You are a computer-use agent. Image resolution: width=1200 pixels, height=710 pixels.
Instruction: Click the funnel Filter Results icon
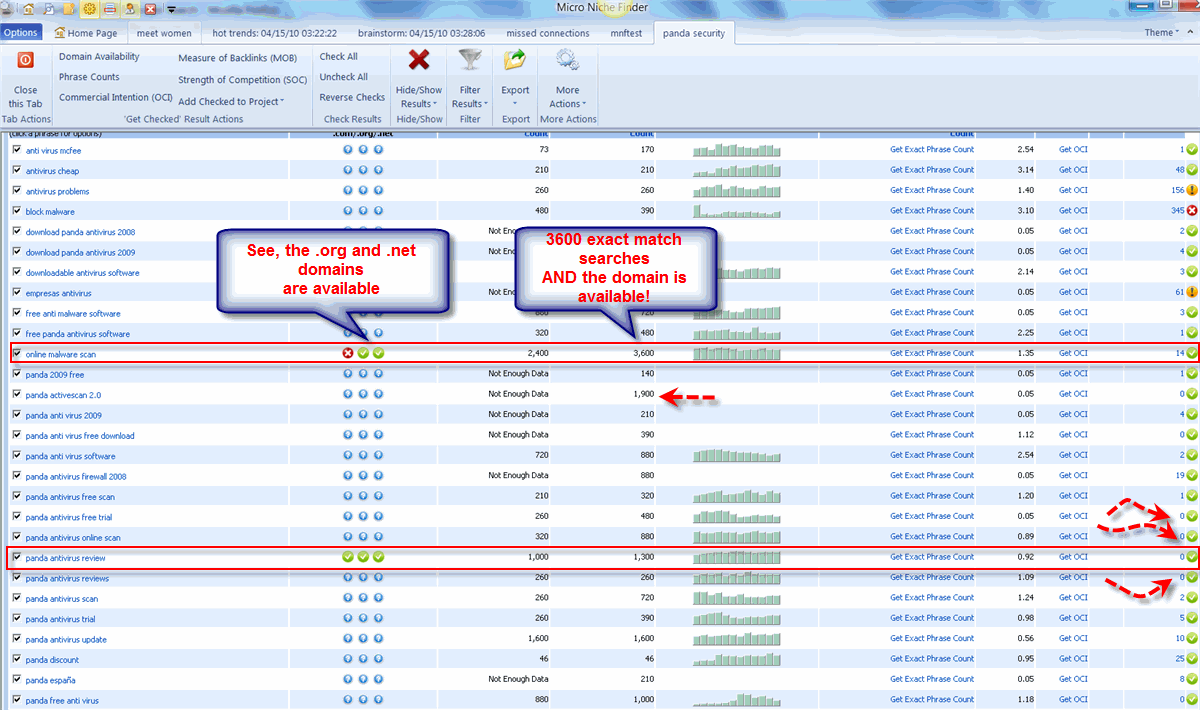[469, 61]
